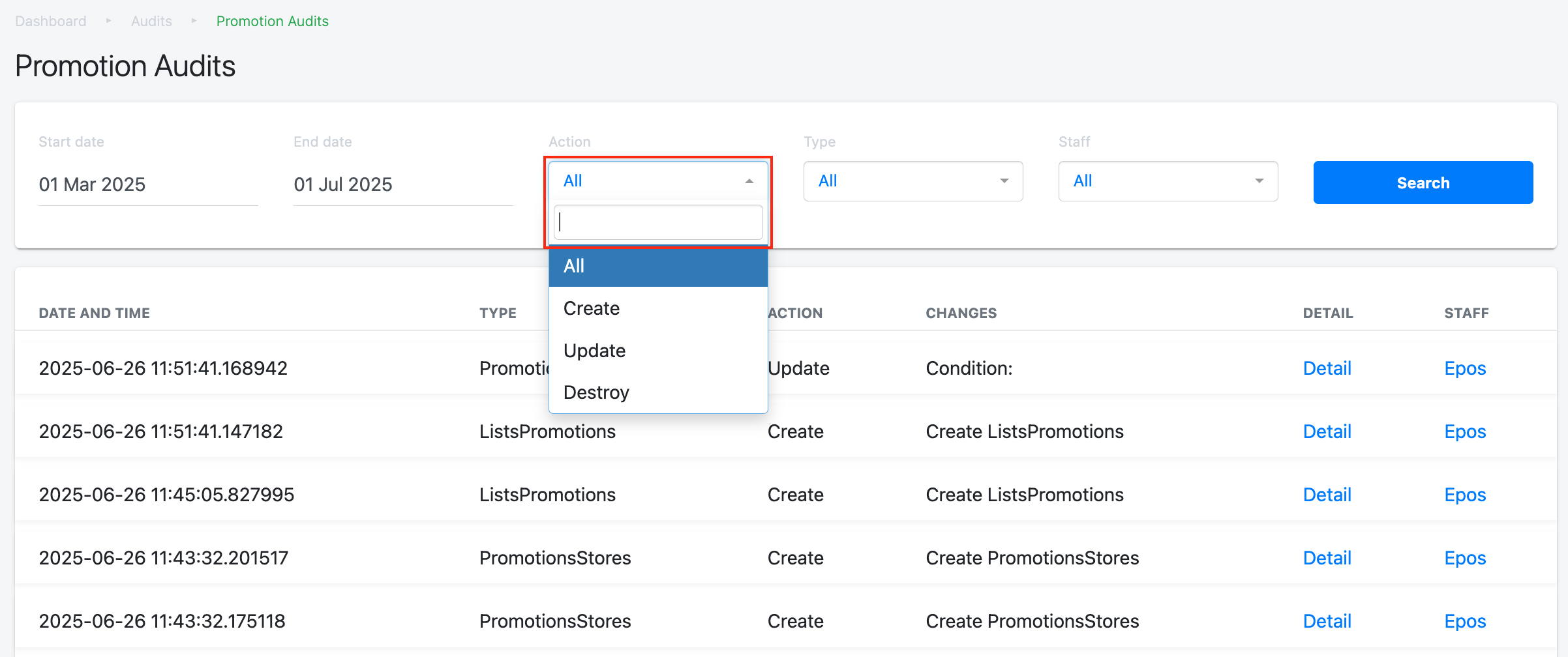This screenshot has width=1568, height=657.
Task: Select the highlighted All option
Action: [657, 266]
